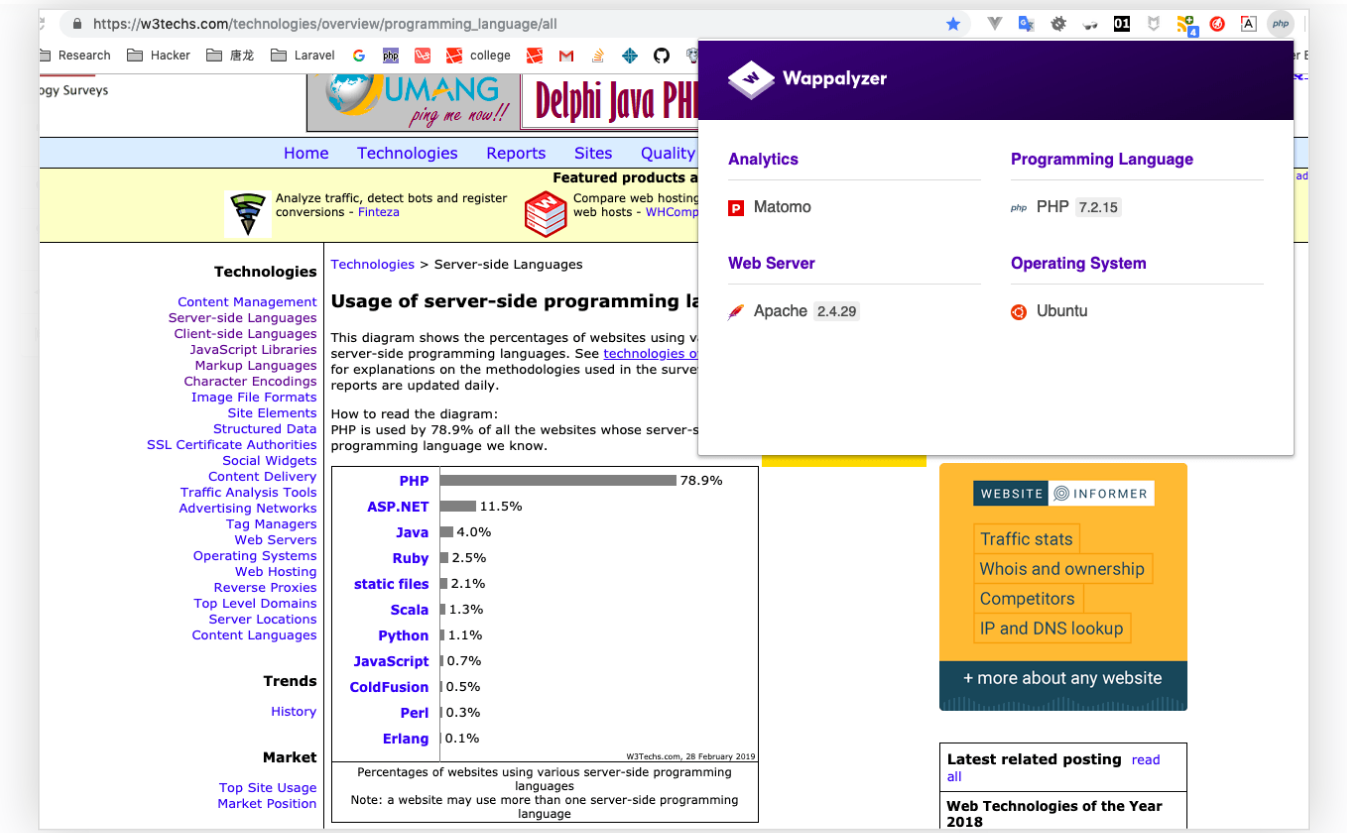Image resolution: width=1347 pixels, height=833 pixels.
Task: Open the Quality menu item
Action: [x=668, y=153]
